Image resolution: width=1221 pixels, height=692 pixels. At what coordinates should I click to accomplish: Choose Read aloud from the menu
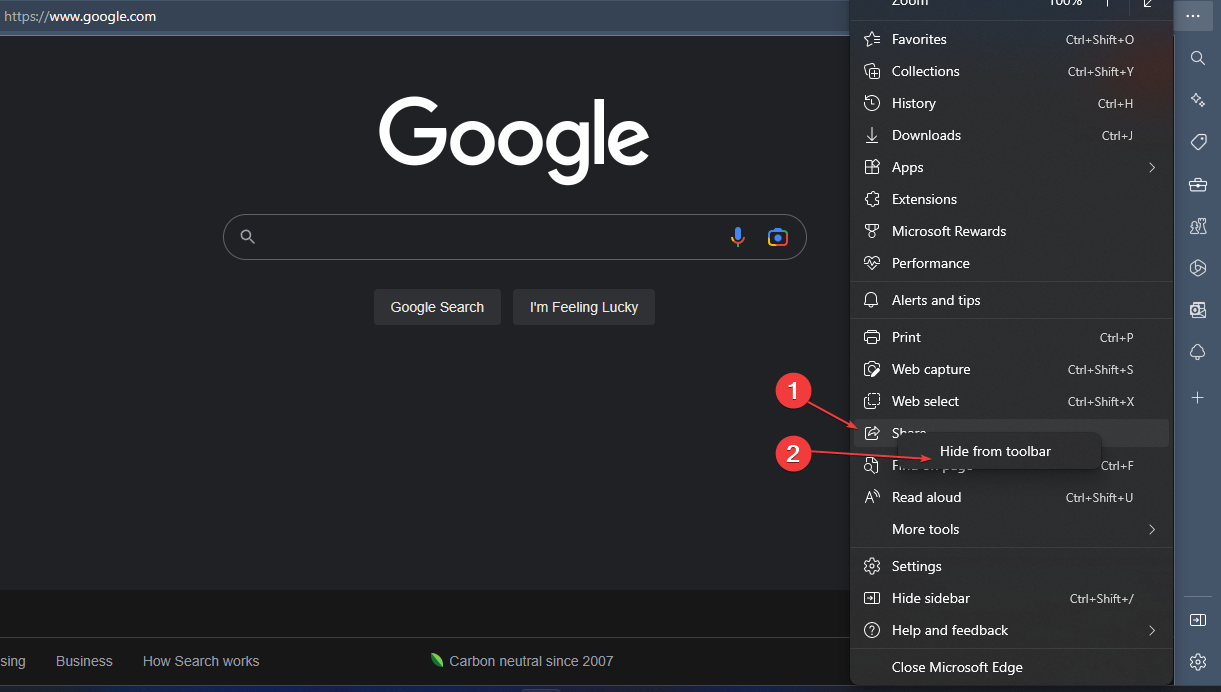click(1010, 497)
